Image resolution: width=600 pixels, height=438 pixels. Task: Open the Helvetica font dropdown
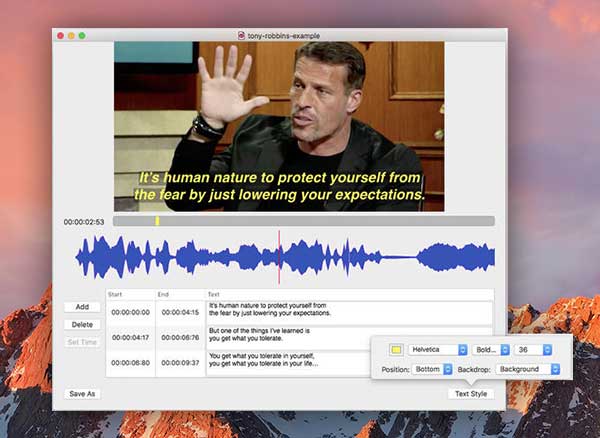(438, 350)
